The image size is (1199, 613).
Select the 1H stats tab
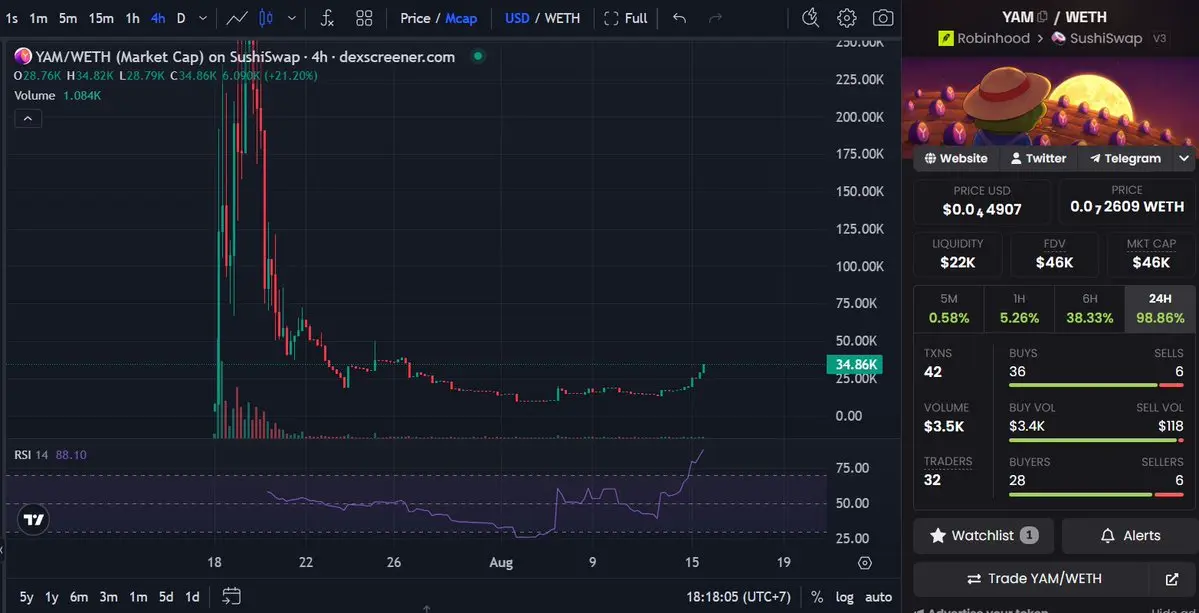tap(1019, 309)
